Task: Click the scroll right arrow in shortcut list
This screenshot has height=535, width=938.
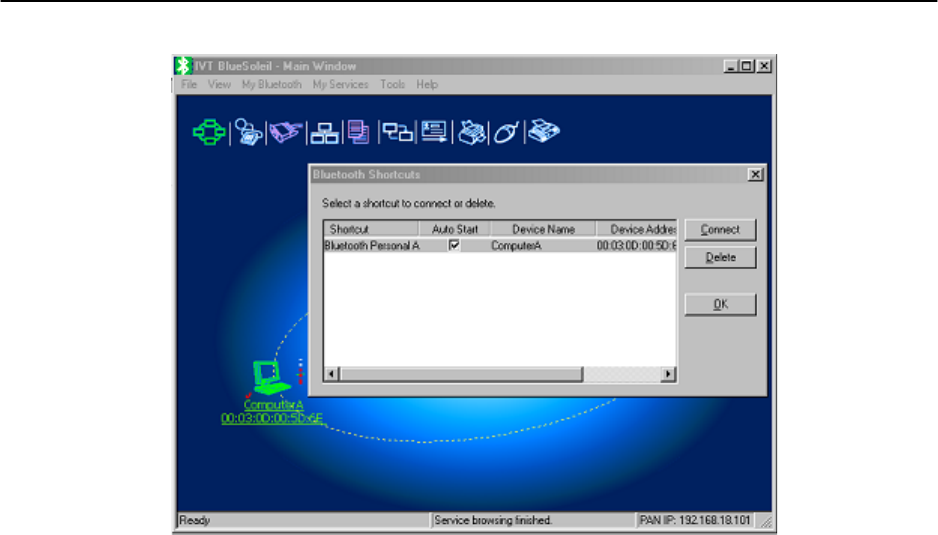Action: click(x=668, y=374)
